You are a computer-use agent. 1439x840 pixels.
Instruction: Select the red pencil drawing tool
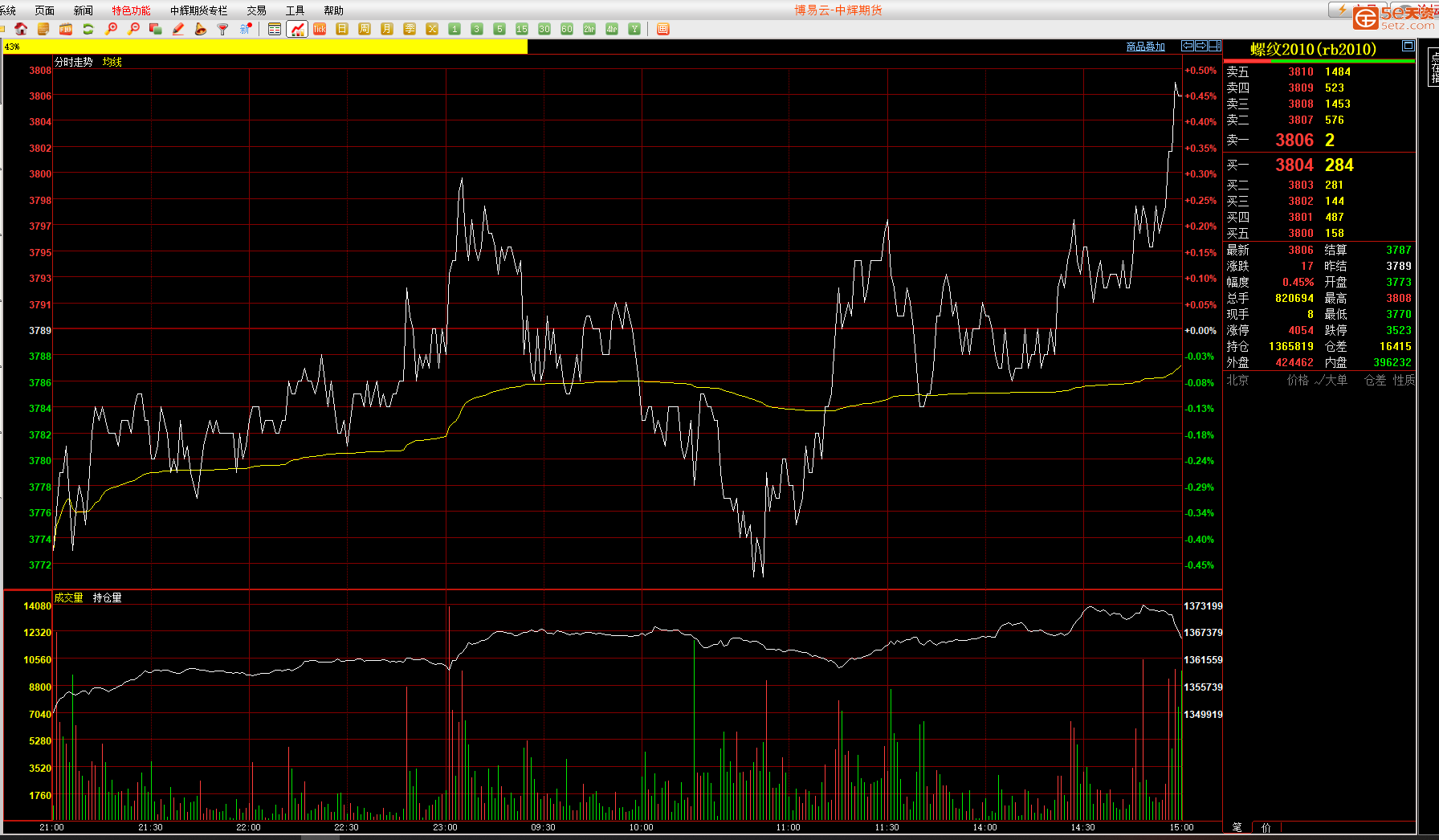[x=178, y=29]
